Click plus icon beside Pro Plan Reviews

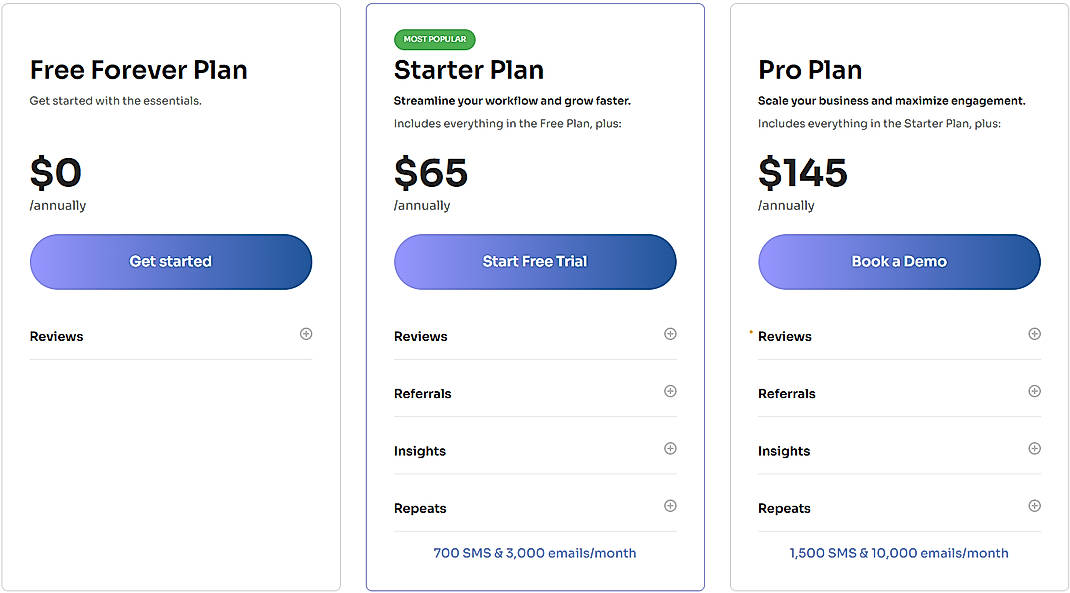(x=1034, y=334)
